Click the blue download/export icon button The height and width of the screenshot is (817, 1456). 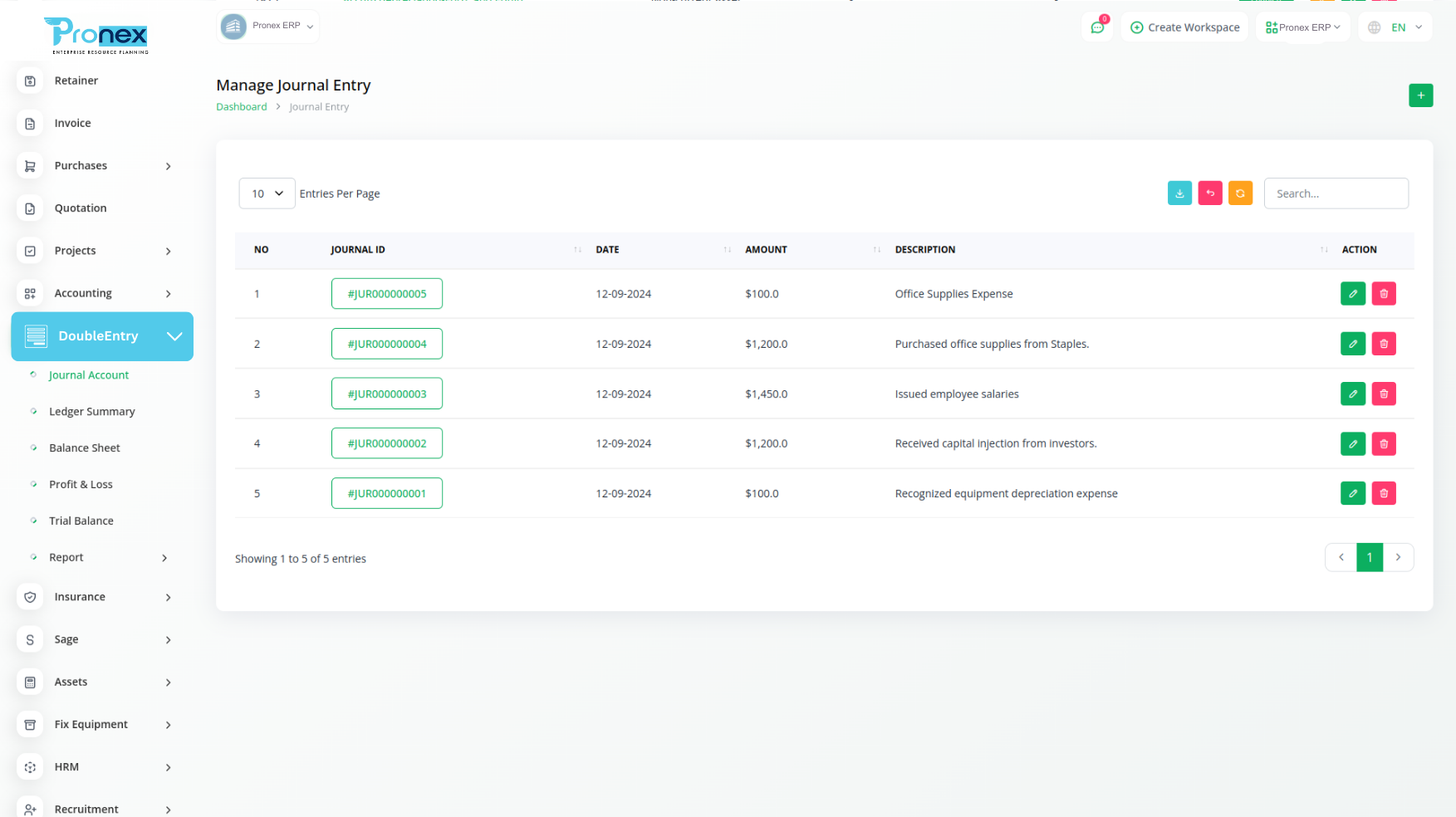[x=1179, y=193]
